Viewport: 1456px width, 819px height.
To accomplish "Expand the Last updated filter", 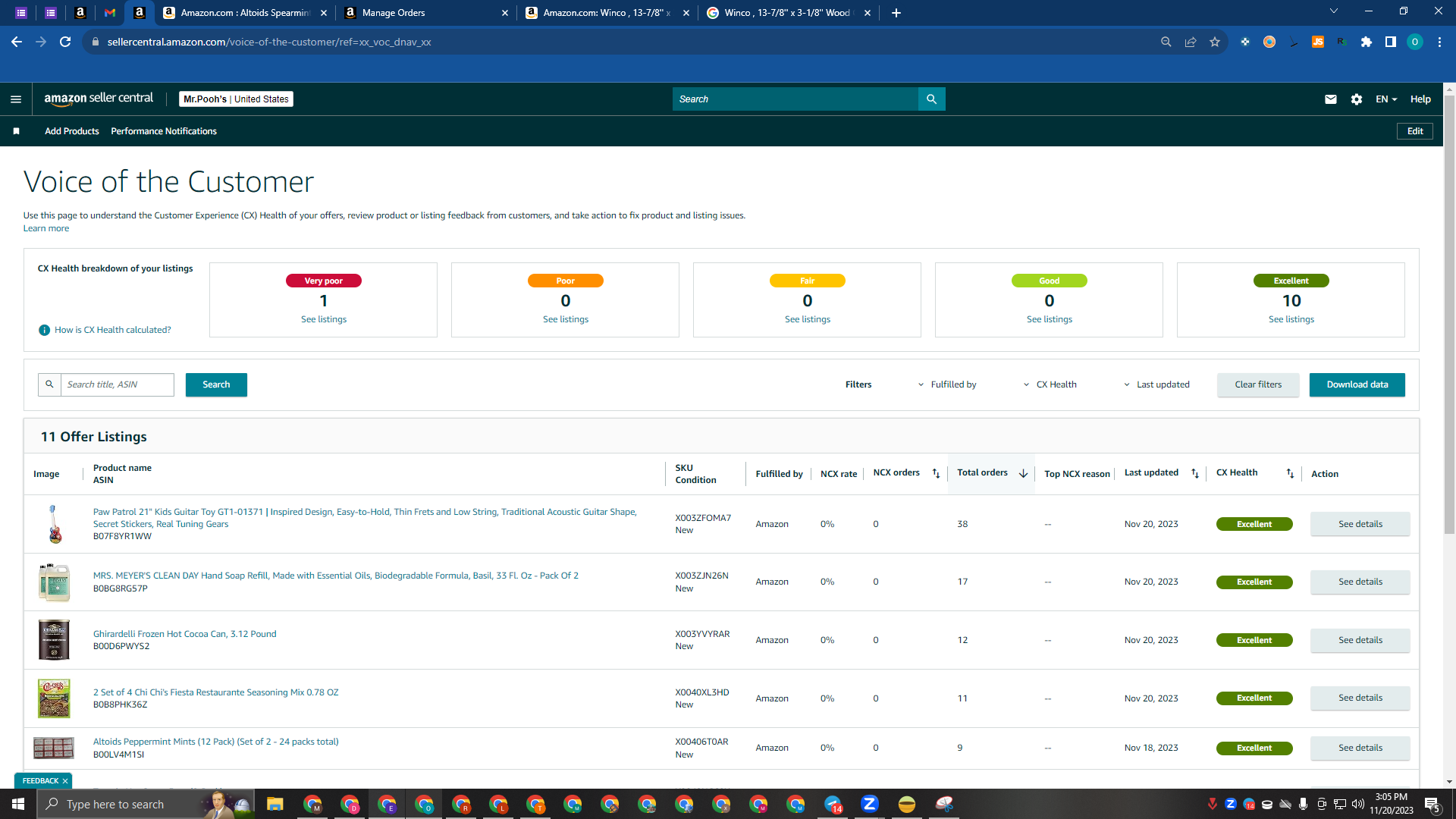I will click(1156, 384).
